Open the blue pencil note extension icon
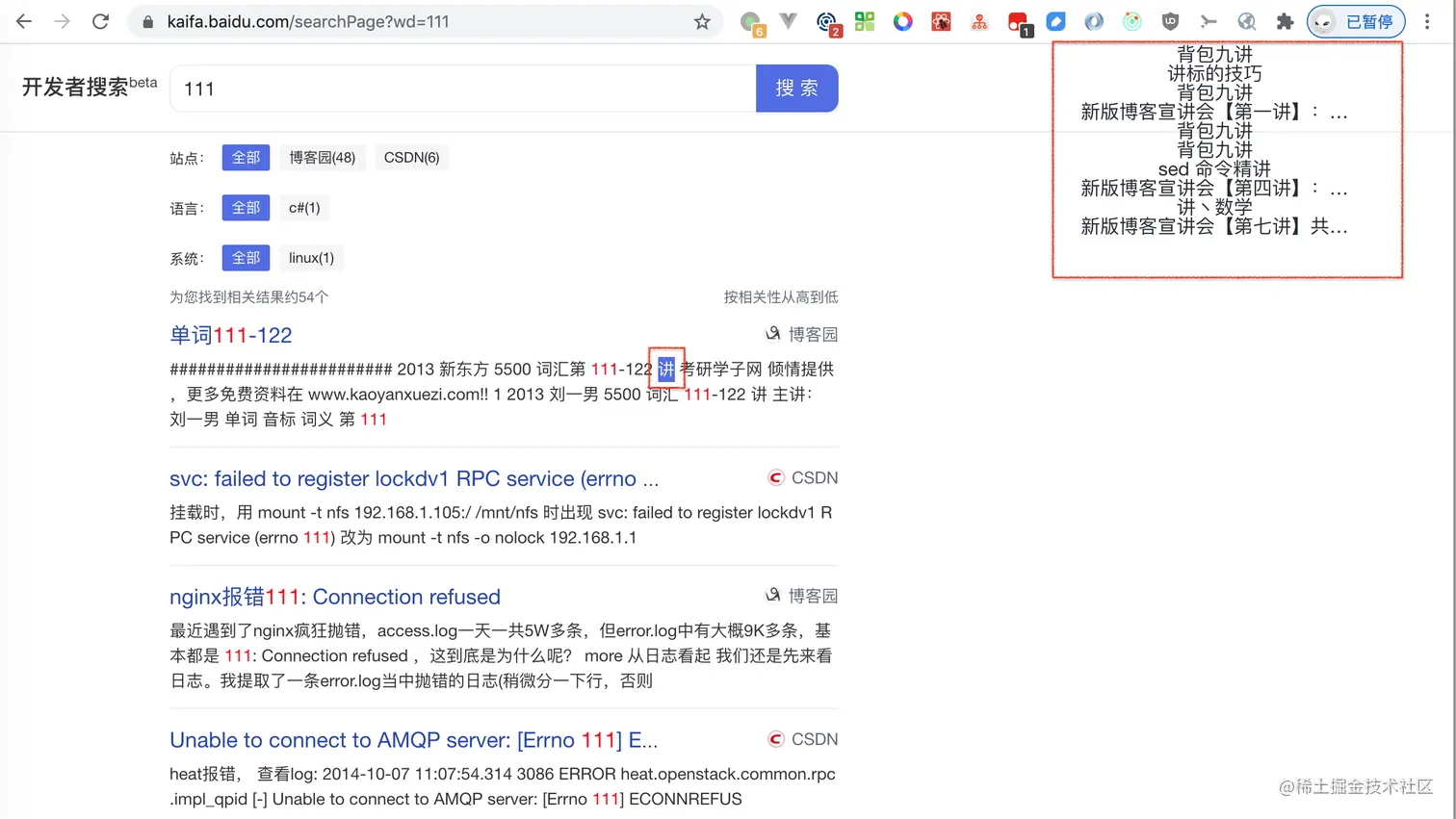Image resolution: width=1456 pixels, height=819 pixels. click(1055, 21)
